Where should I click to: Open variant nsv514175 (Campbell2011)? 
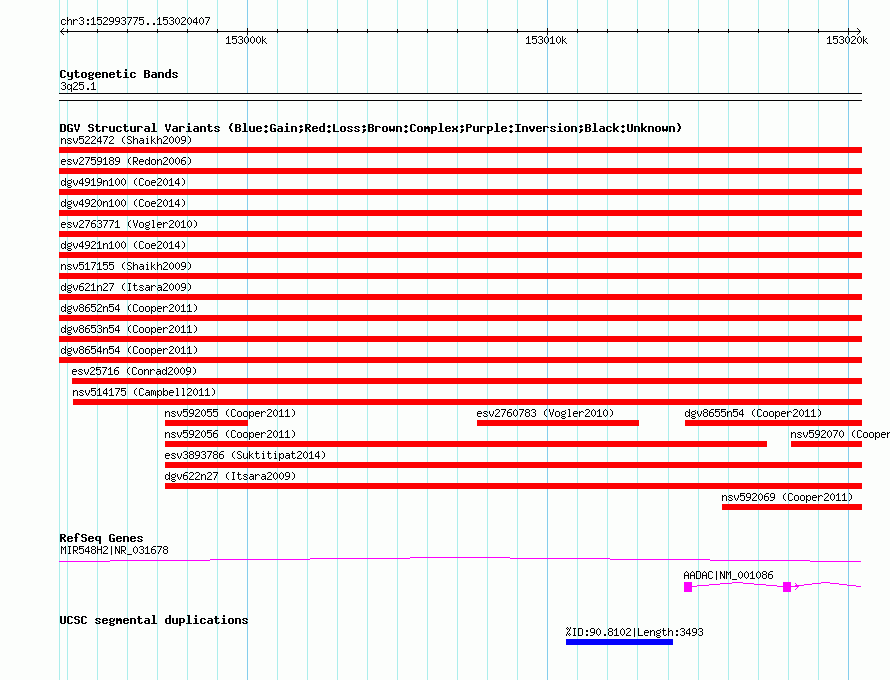144,392
